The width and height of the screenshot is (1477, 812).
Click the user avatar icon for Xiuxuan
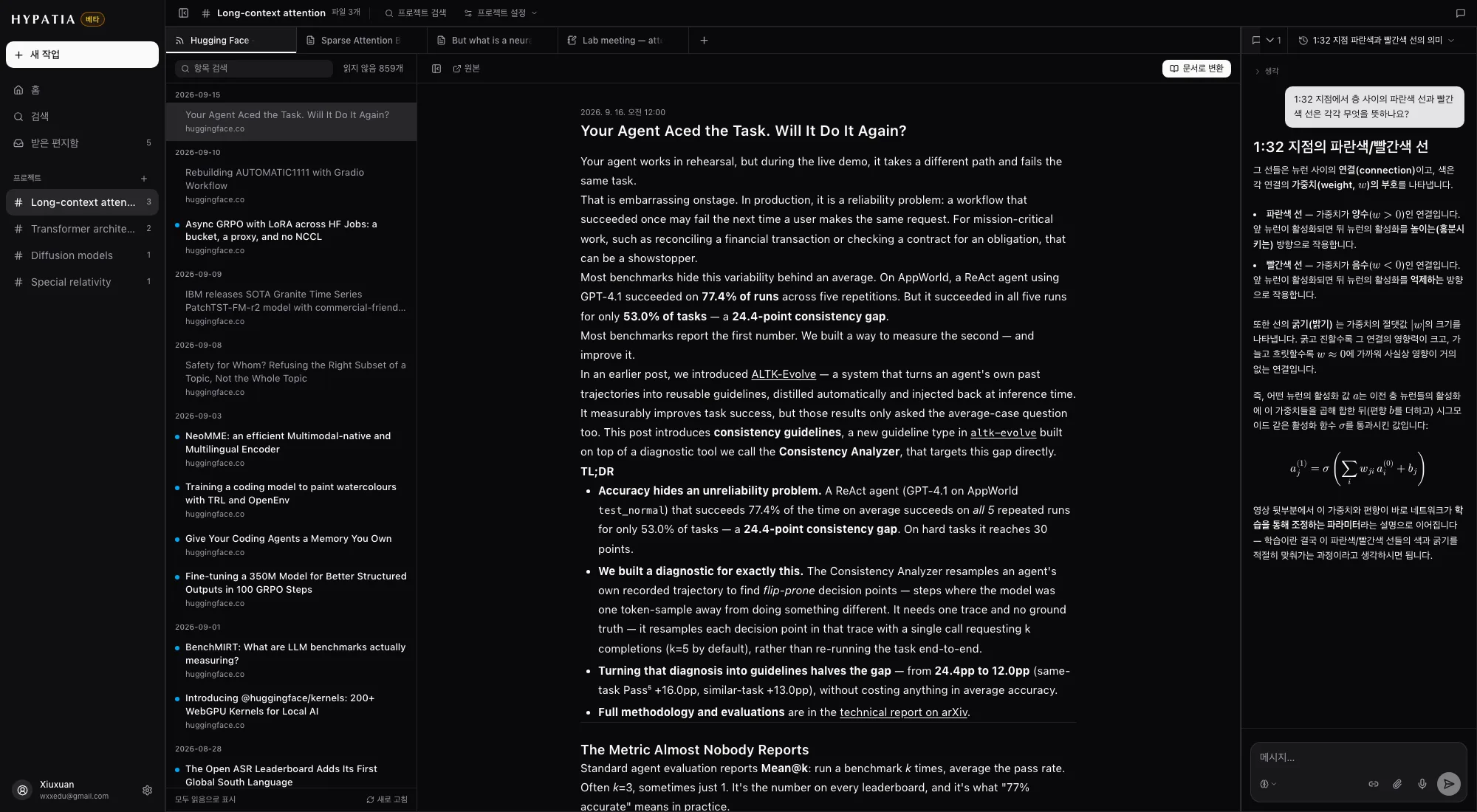23,790
